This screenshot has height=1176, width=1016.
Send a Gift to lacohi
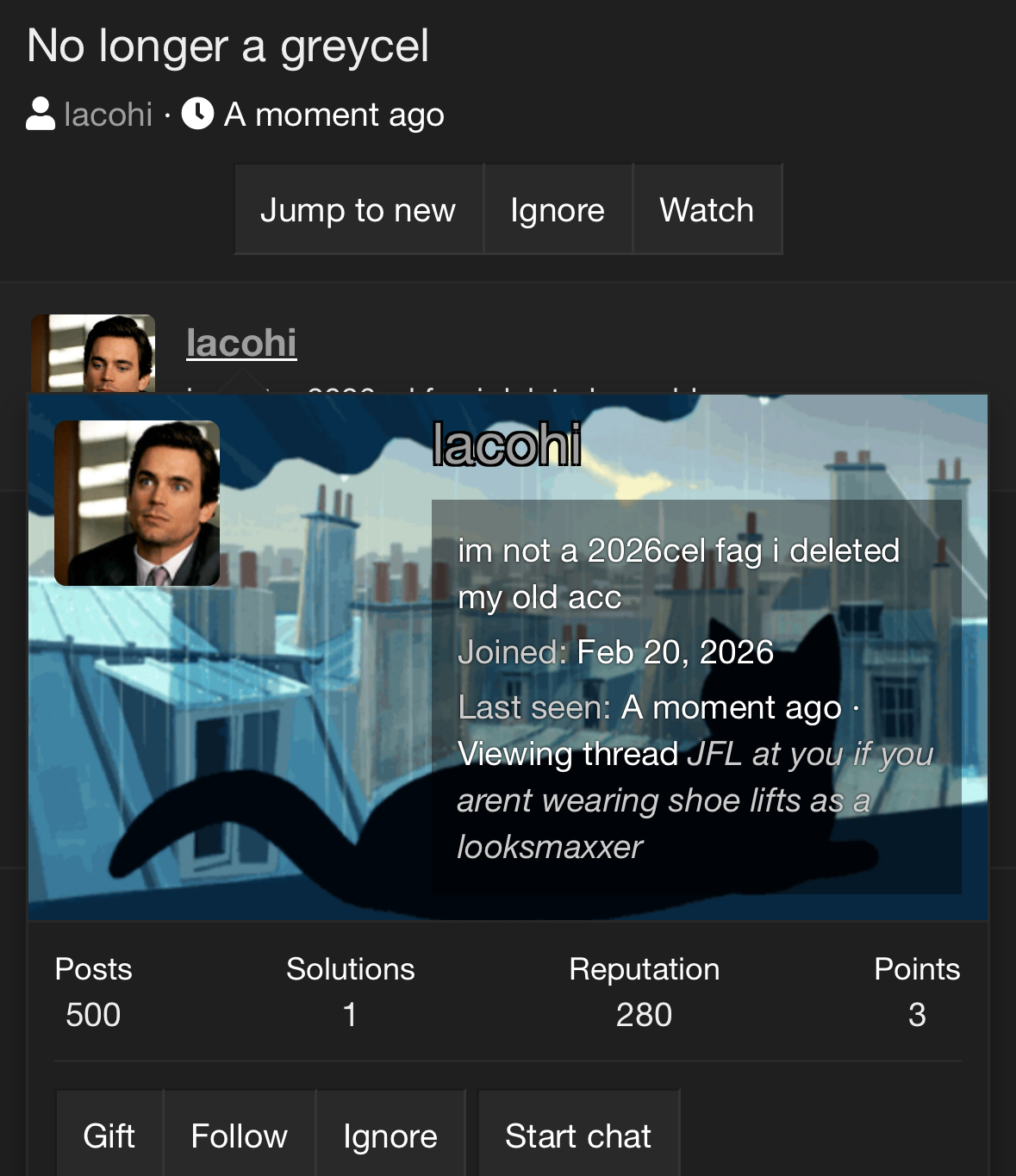pyautogui.click(x=109, y=1136)
